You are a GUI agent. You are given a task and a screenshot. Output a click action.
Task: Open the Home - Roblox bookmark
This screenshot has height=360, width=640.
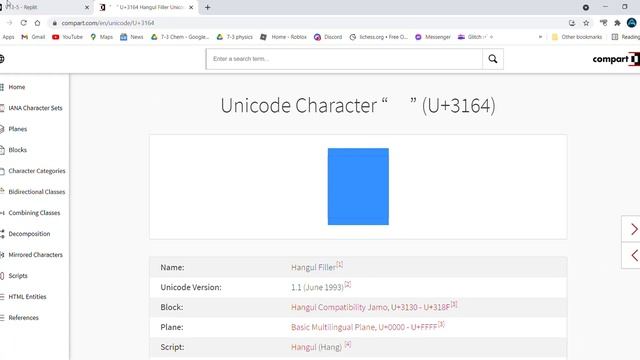click(283, 37)
